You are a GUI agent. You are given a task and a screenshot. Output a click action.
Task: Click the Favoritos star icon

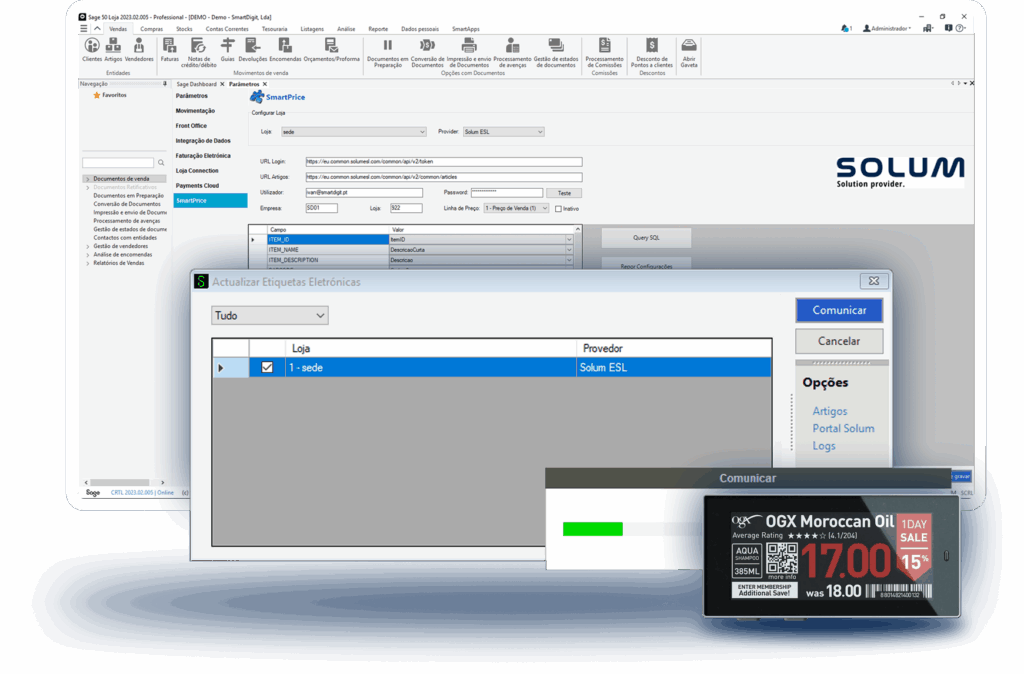(x=97, y=95)
